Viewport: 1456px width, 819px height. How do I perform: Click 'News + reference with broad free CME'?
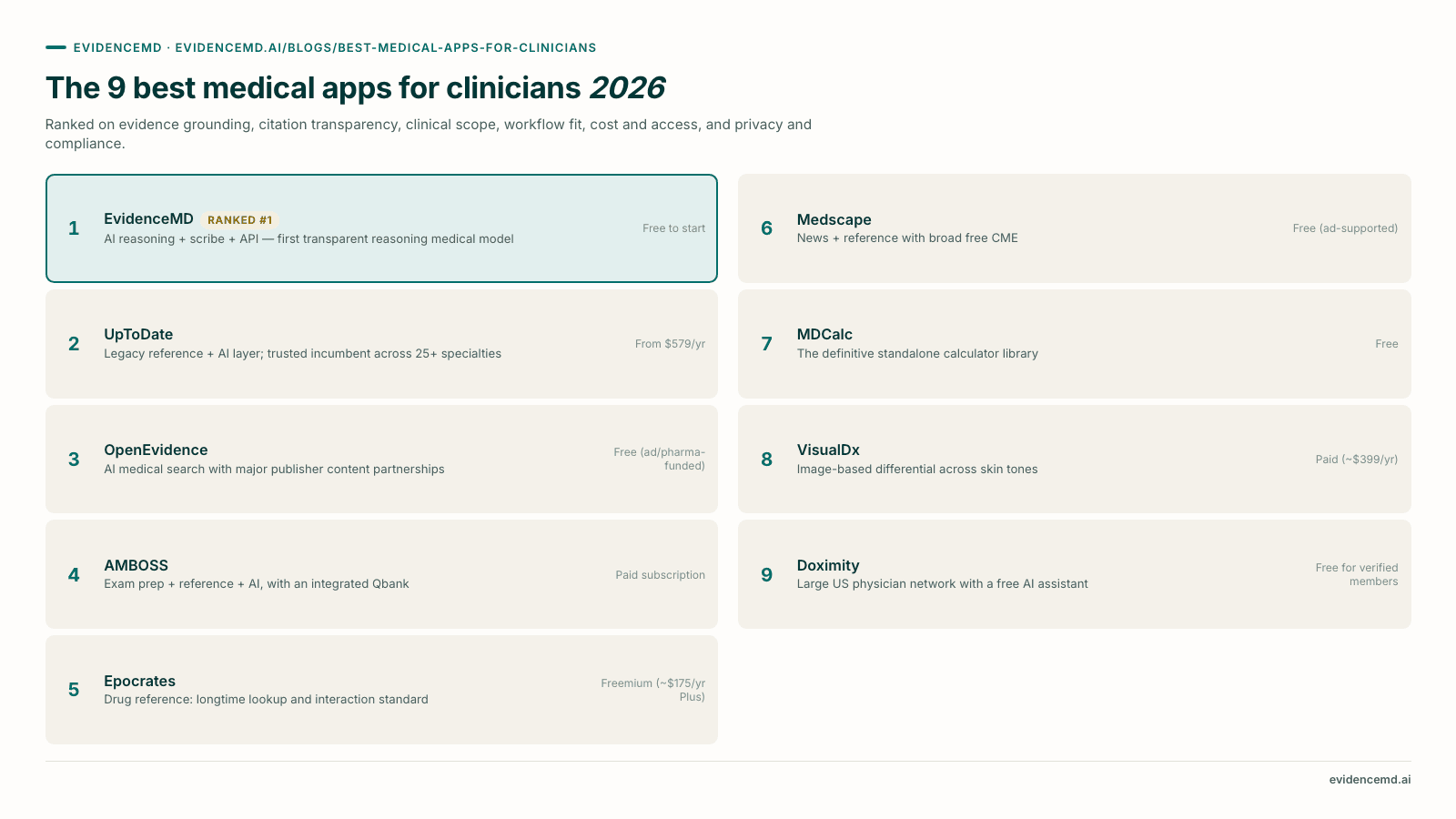click(x=907, y=238)
